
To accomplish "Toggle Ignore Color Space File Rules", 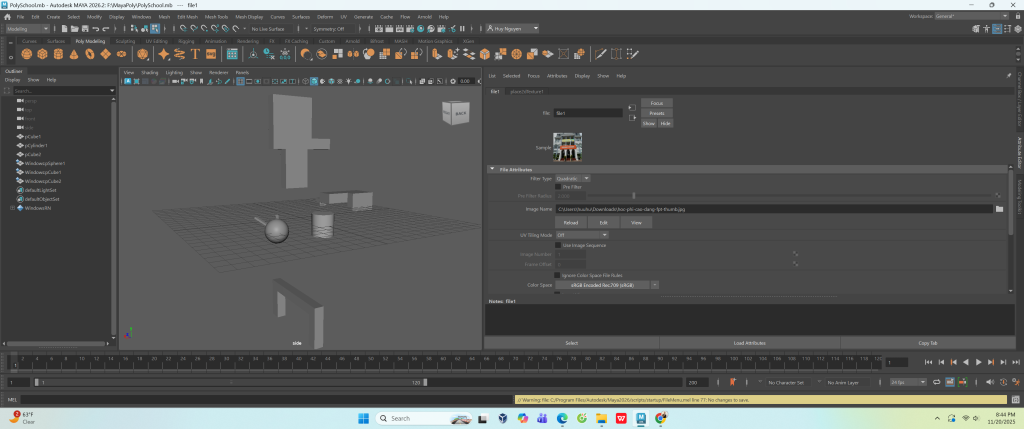I will 558,274.
